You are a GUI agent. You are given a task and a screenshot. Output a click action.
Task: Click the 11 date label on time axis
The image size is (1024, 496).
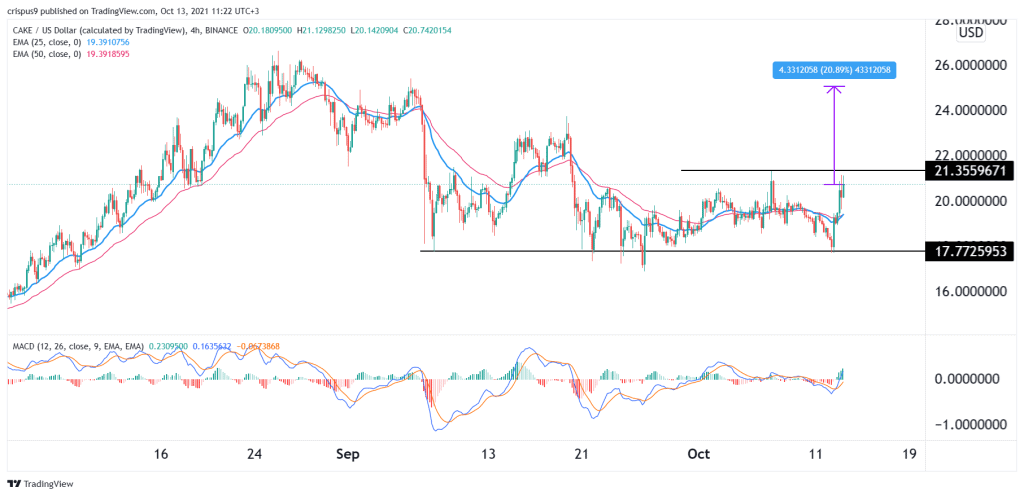tap(816, 454)
